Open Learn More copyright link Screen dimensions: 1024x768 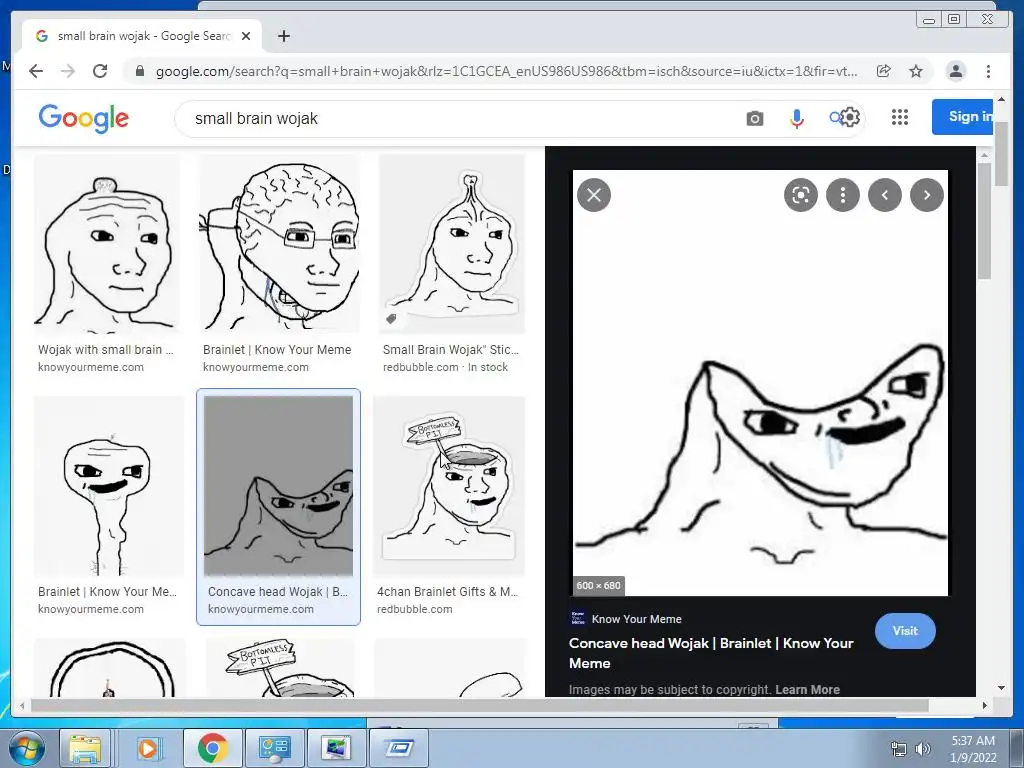(x=807, y=690)
